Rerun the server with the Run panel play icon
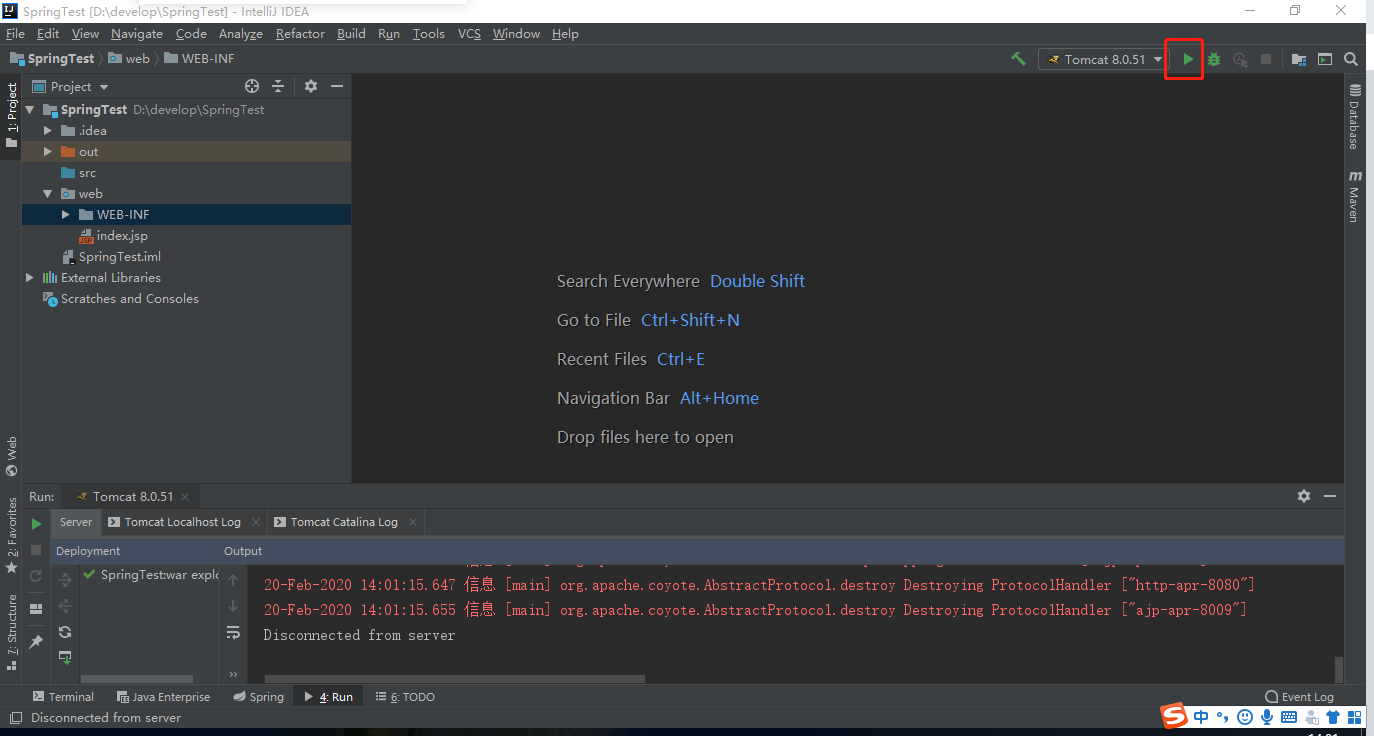1374x736 pixels. 36,523
